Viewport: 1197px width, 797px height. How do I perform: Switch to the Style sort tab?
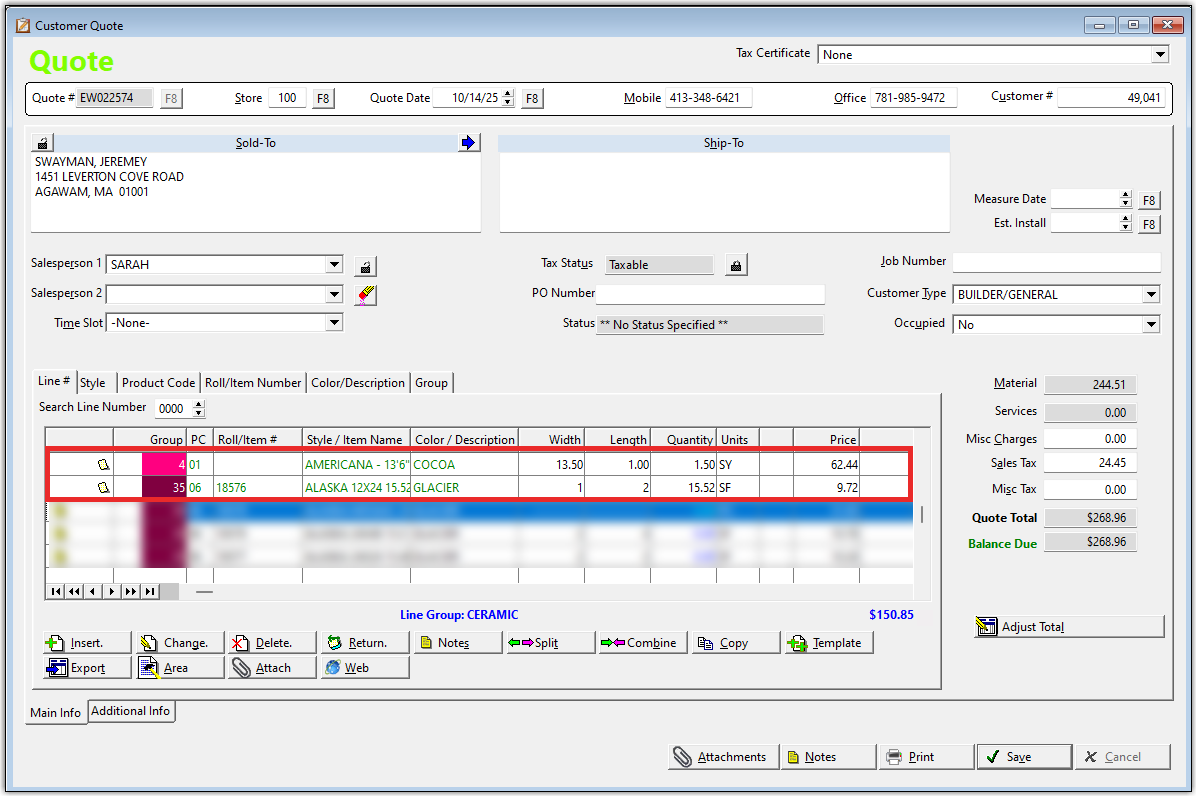click(93, 383)
